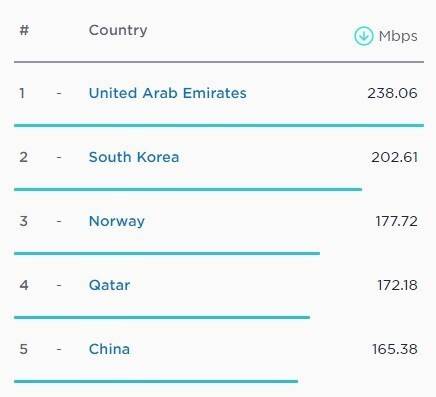Click the 238.06 speed value

coord(392,93)
